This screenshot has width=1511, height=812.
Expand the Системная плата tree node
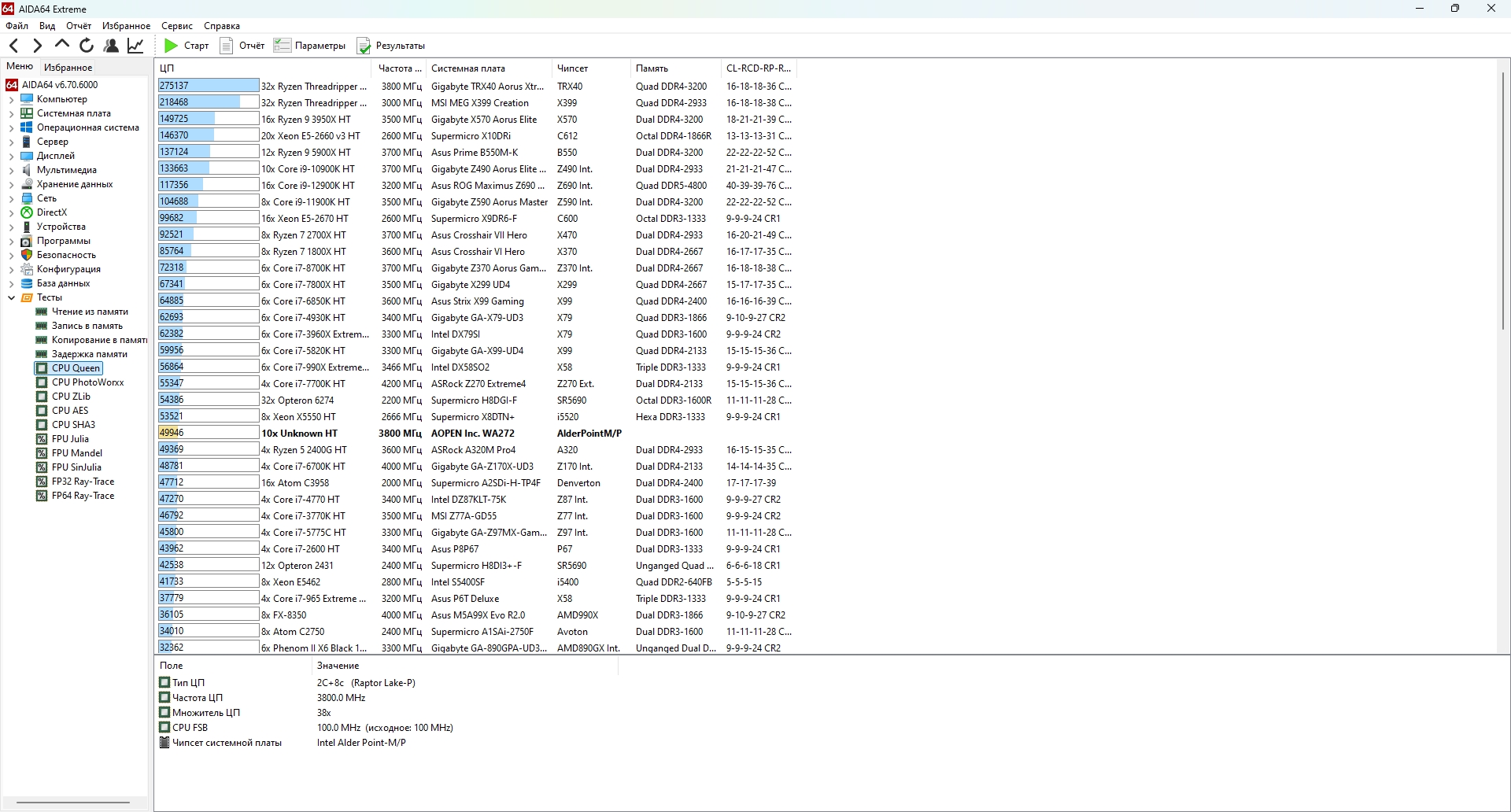click(11, 113)
